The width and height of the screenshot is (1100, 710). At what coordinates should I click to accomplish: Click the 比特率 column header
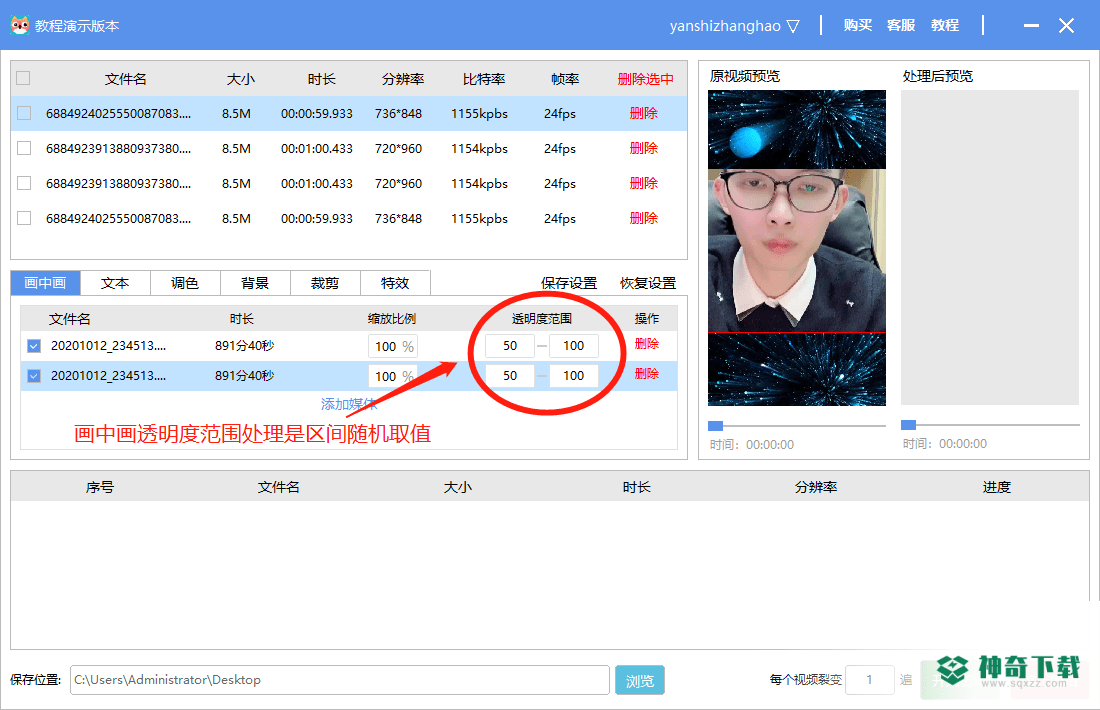tap(484, 79)
